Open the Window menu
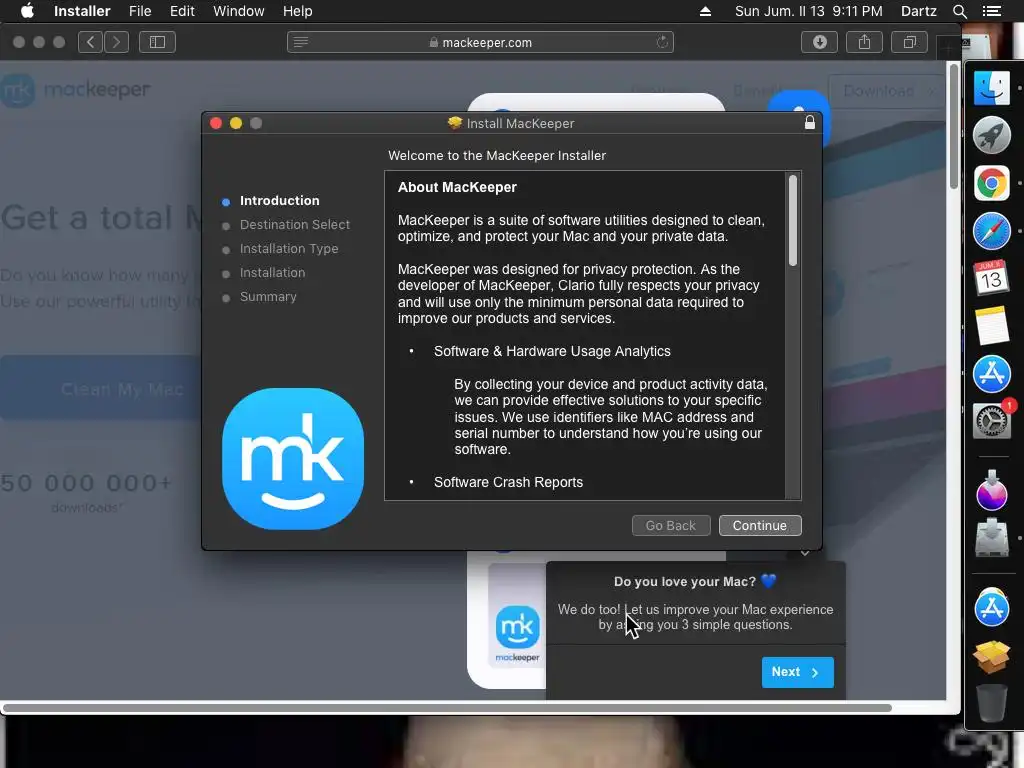 tap(238, 11)
